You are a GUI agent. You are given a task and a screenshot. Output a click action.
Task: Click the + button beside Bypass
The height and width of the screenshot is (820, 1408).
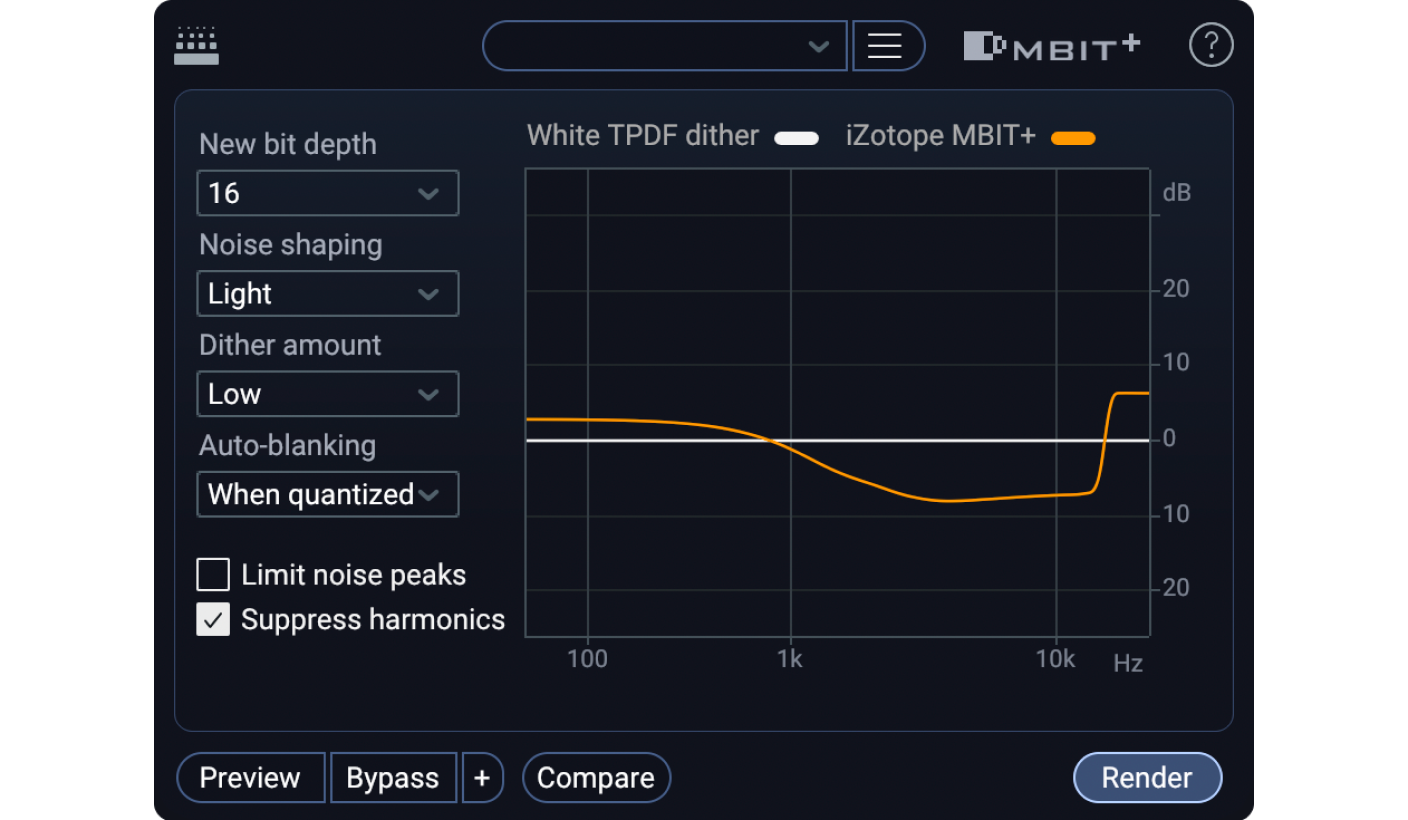pyautogui.click(x=483, y=777)
